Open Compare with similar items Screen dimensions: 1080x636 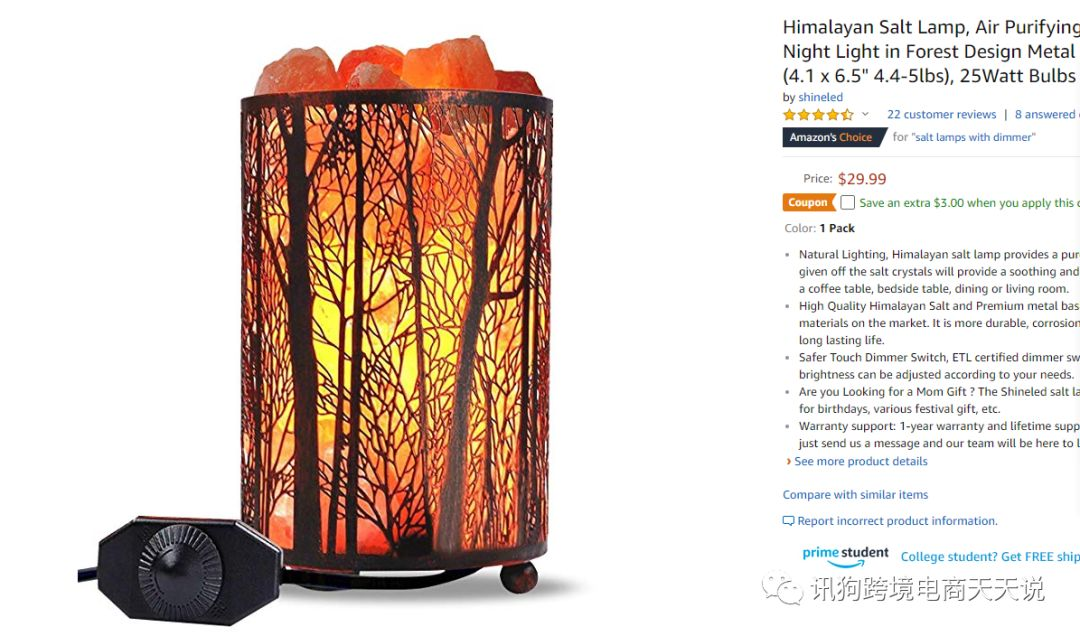pos(855,495)
